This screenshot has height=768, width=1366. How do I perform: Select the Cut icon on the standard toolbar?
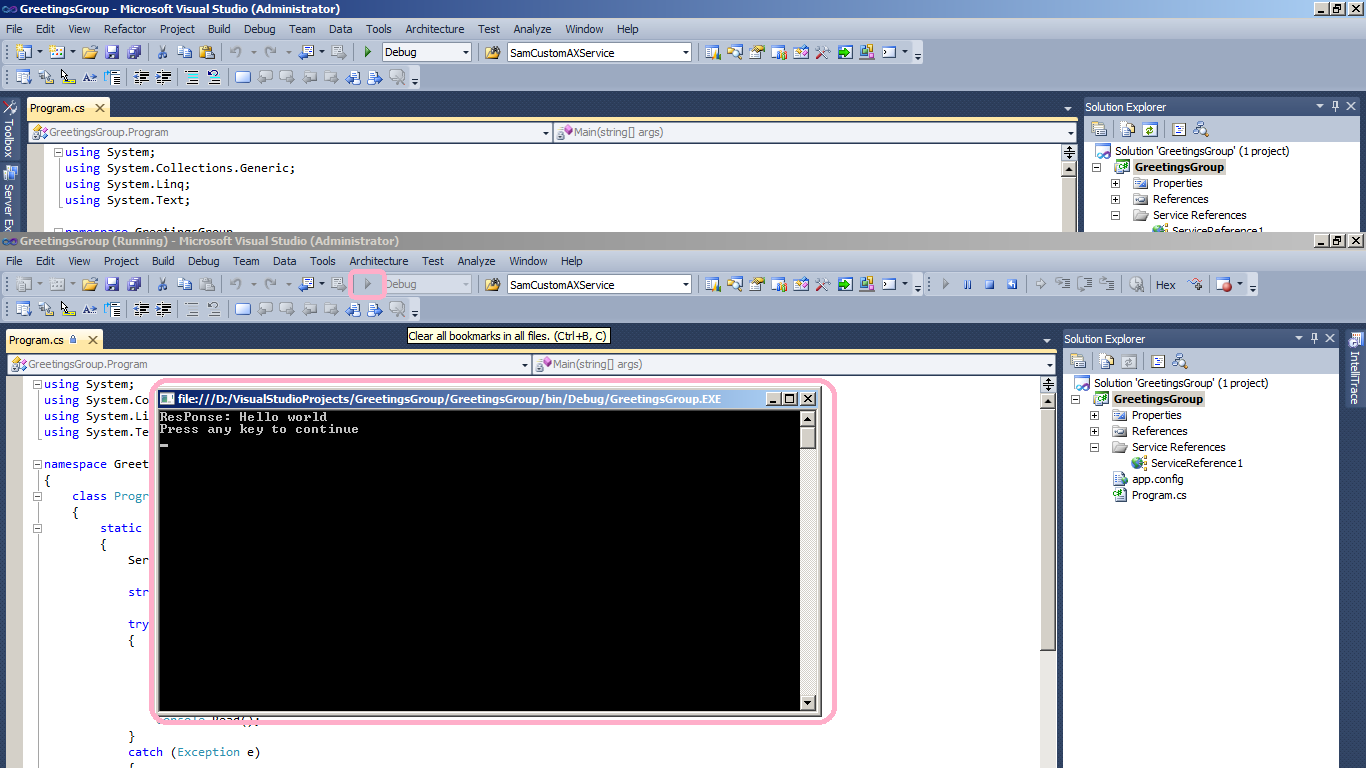pos(162,284)
